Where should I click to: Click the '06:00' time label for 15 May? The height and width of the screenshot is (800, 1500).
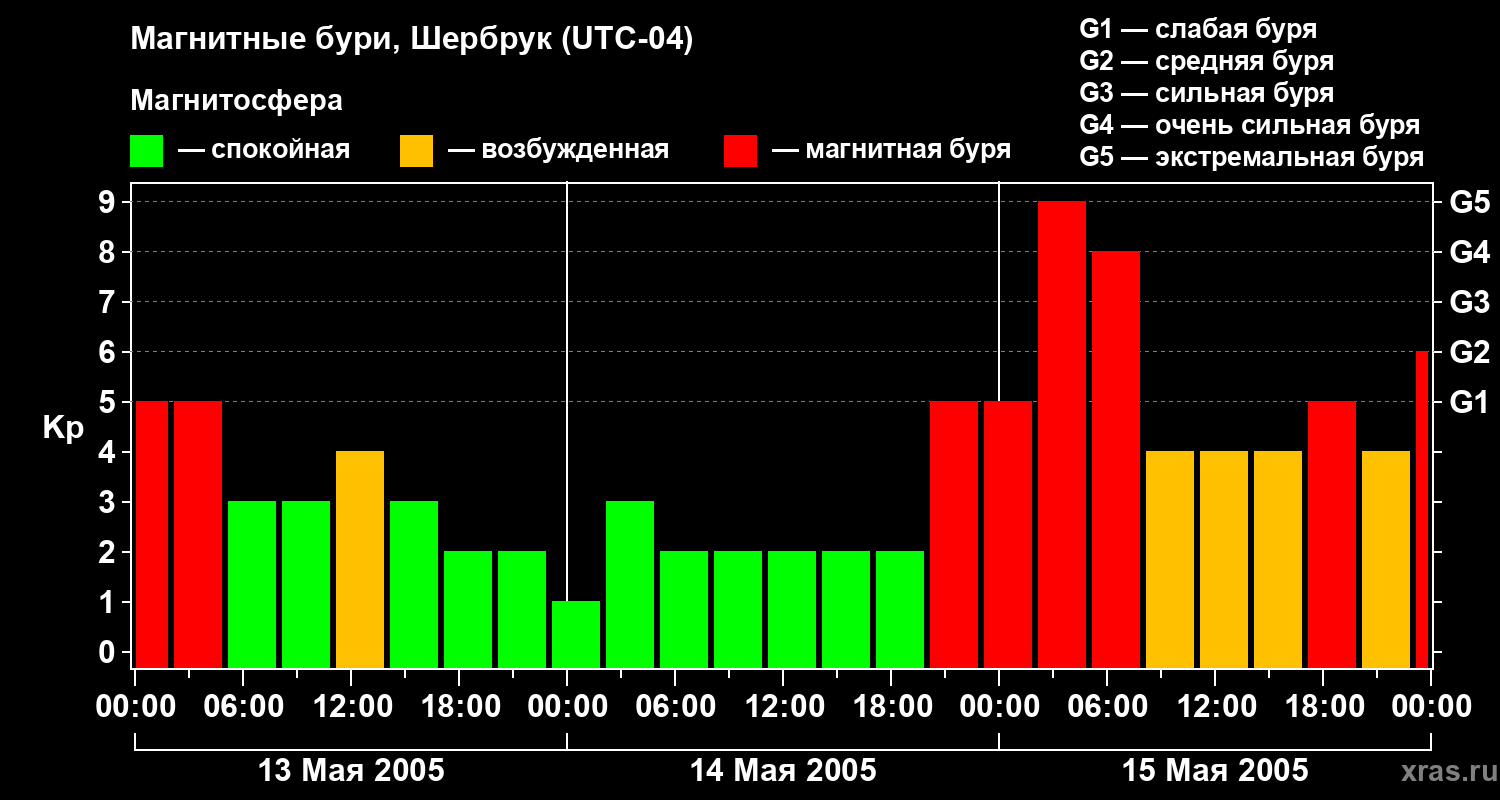pyautogui.click(x=1107, y=707)
